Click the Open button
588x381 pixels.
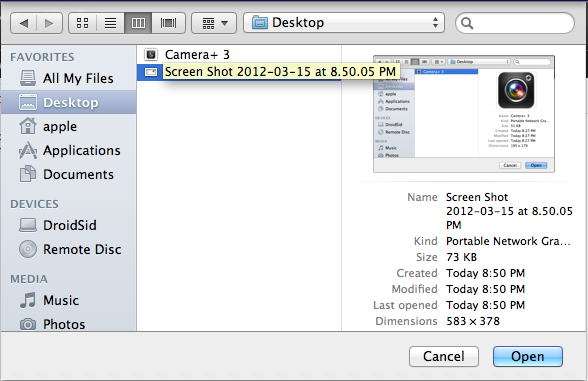pos(528,356)
